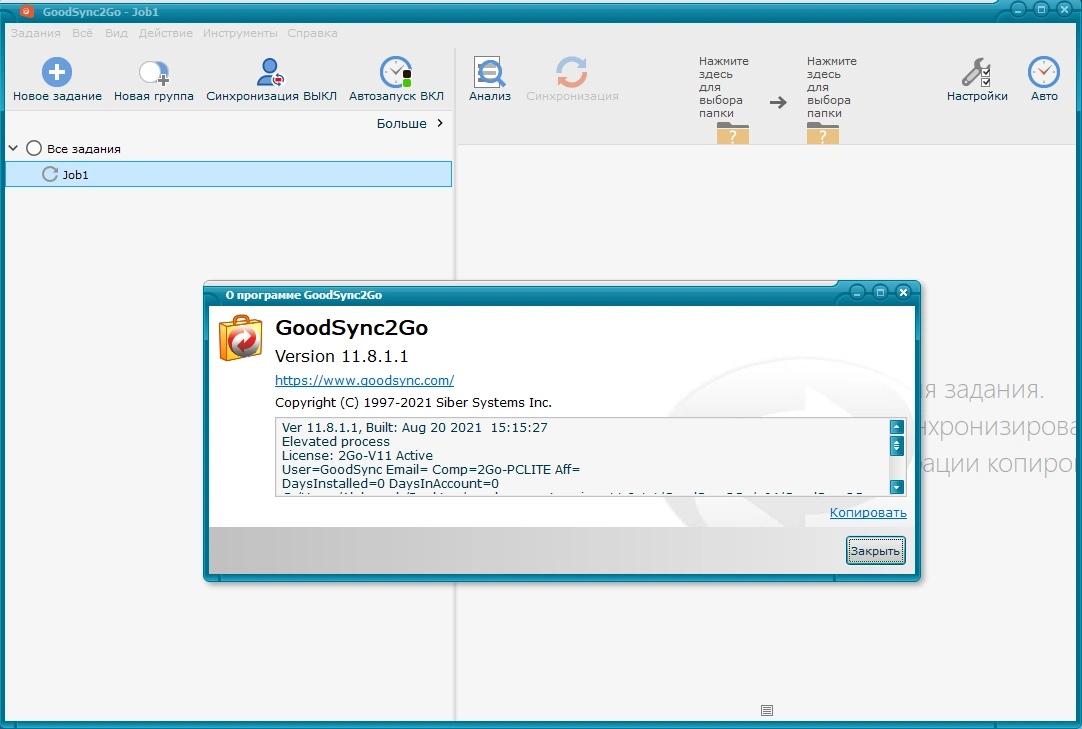This screenshot has height=729, width=1082.
Task: Open the Авто scheduling options
Action: coord(1043,79)
